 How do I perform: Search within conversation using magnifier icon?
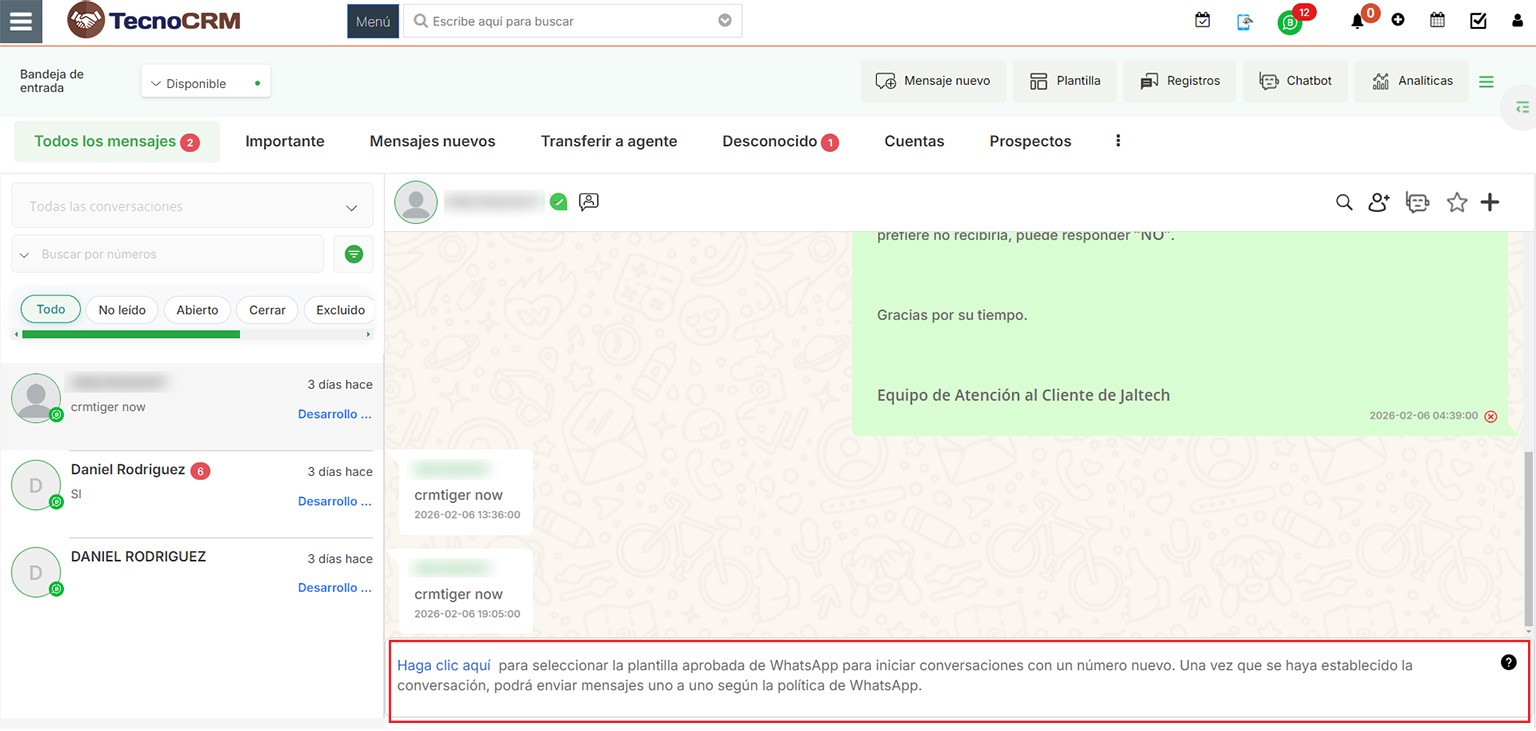[x=1344, y=203]
